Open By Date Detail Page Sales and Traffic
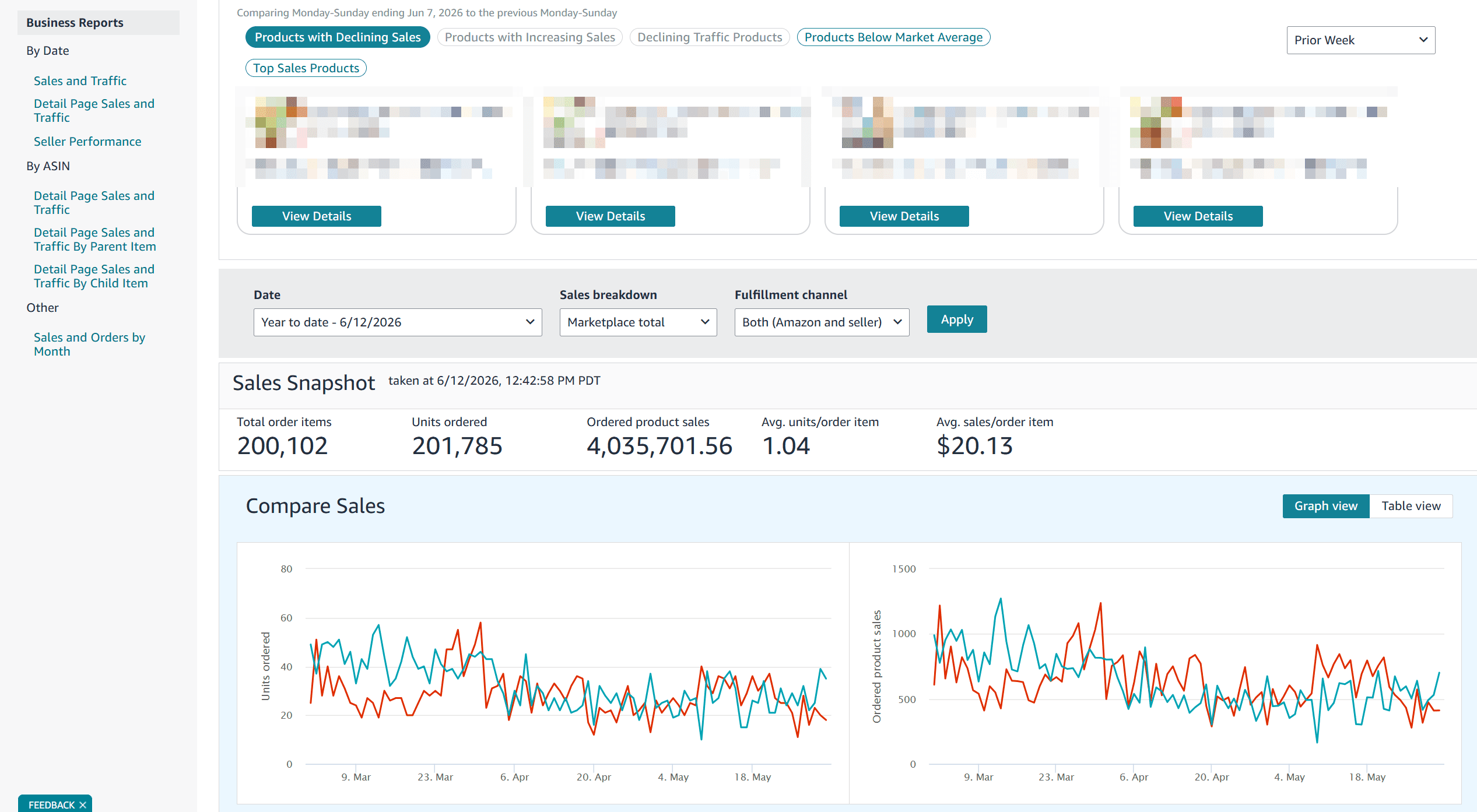Screen dimensions: 1477x812 pos(94,111)
